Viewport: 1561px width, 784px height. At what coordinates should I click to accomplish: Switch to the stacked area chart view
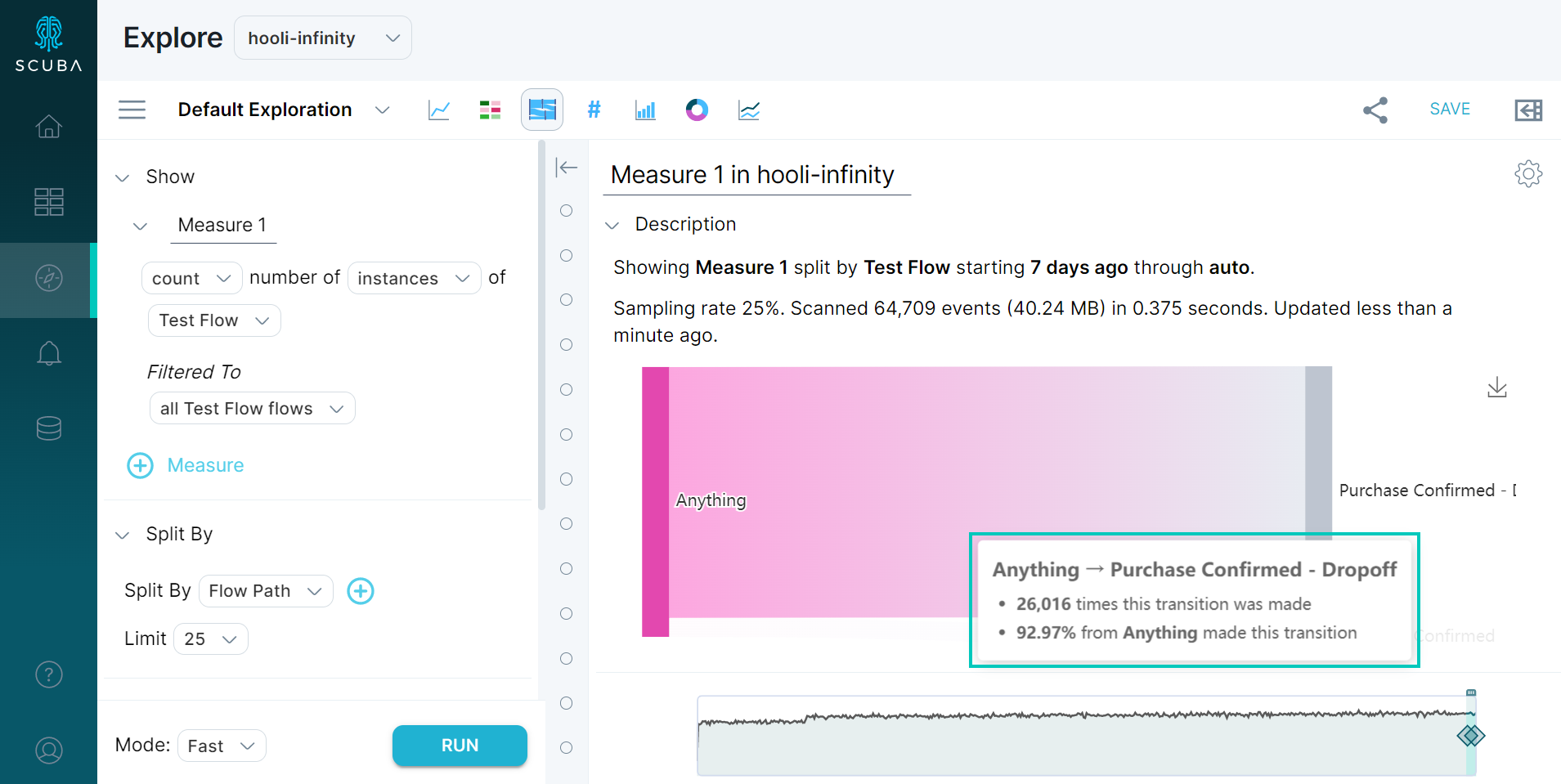tap(749, 110)
